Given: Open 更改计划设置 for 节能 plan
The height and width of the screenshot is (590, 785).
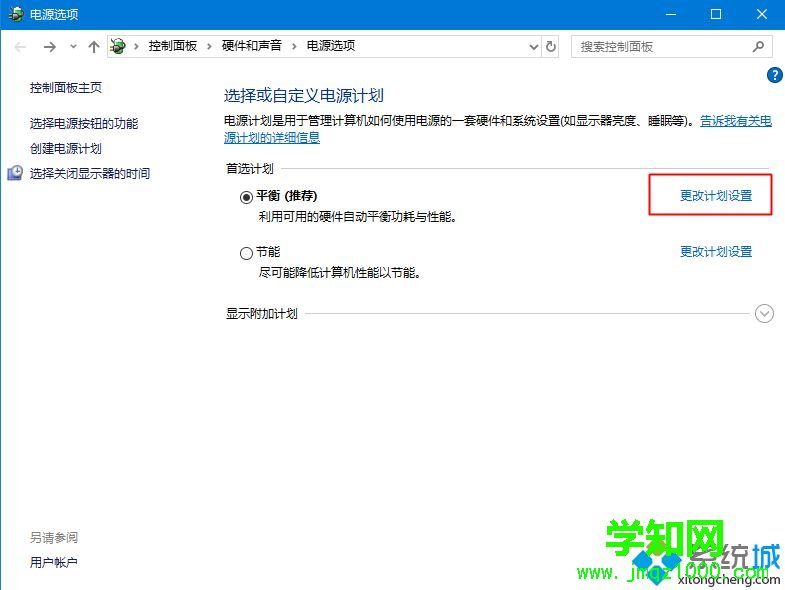Looking at the screenshot, I should click(x=716, y=251).
